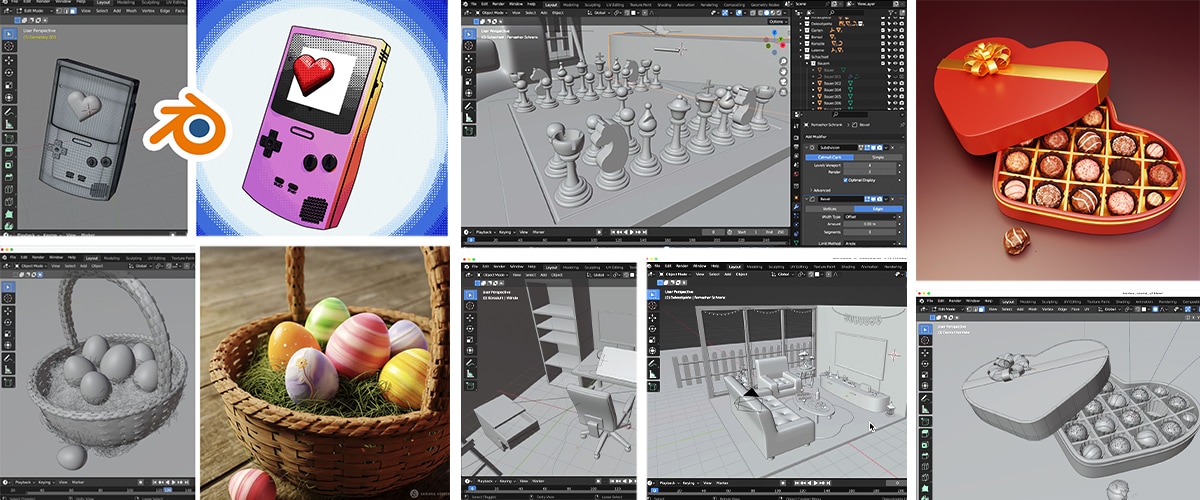Uncheck the Garten collection exclude checkbox

pos(883,30)
